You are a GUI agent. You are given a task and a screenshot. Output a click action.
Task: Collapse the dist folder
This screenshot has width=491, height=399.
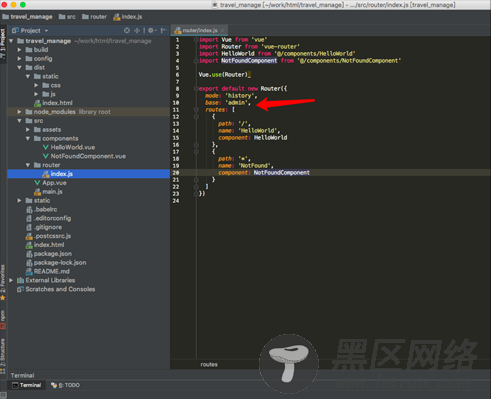19,67
